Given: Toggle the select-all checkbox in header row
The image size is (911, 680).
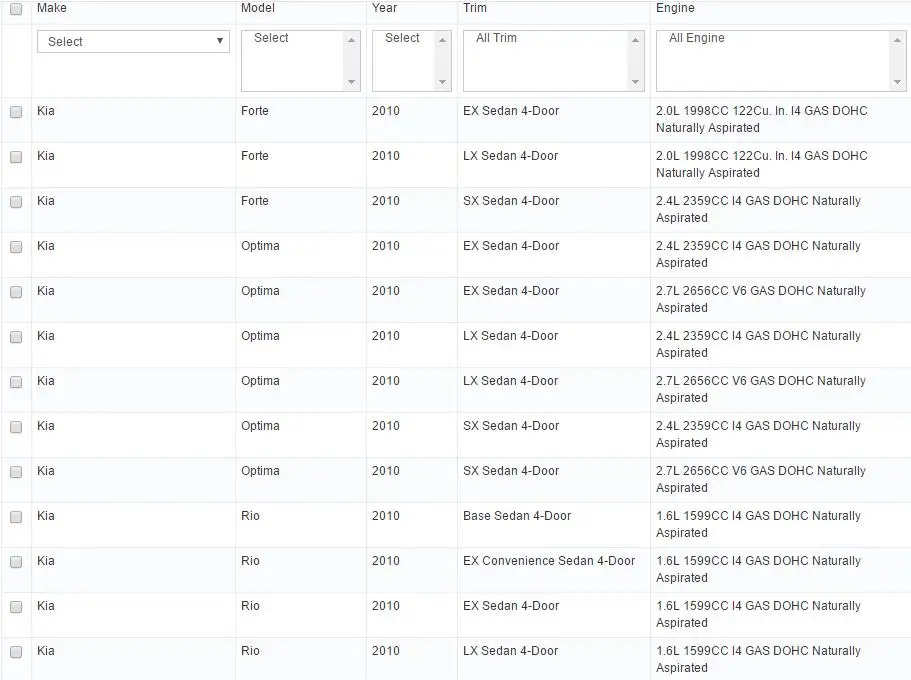Looking at the screenshot, I should 16,9.
